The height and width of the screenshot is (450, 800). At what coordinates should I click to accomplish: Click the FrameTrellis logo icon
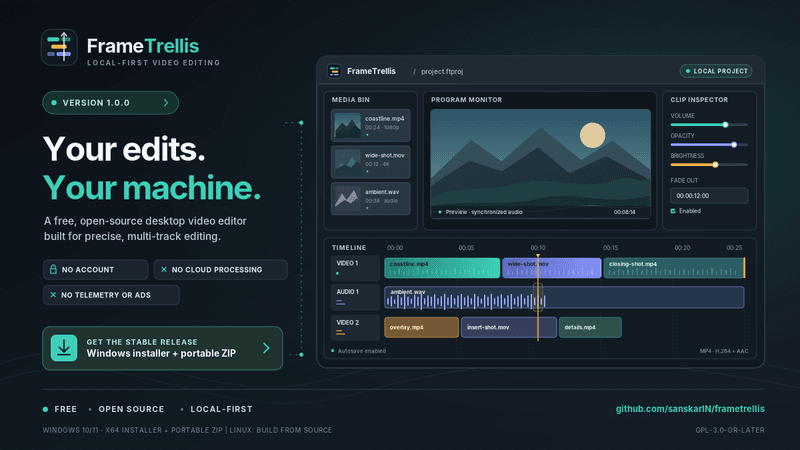click(x=59, y=47)
